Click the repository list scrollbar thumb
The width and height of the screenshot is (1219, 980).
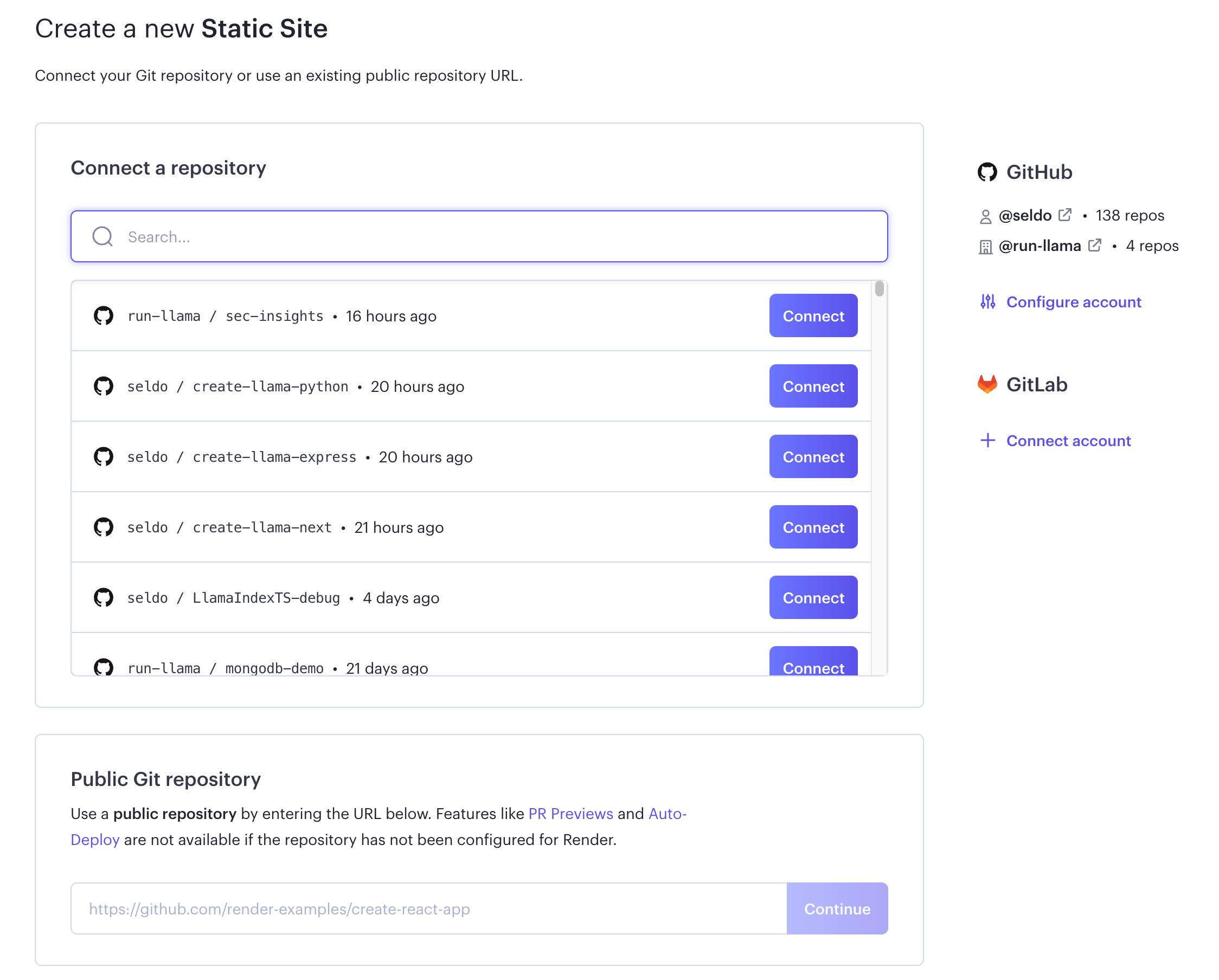pyautogui.click(x=879, y=289)
